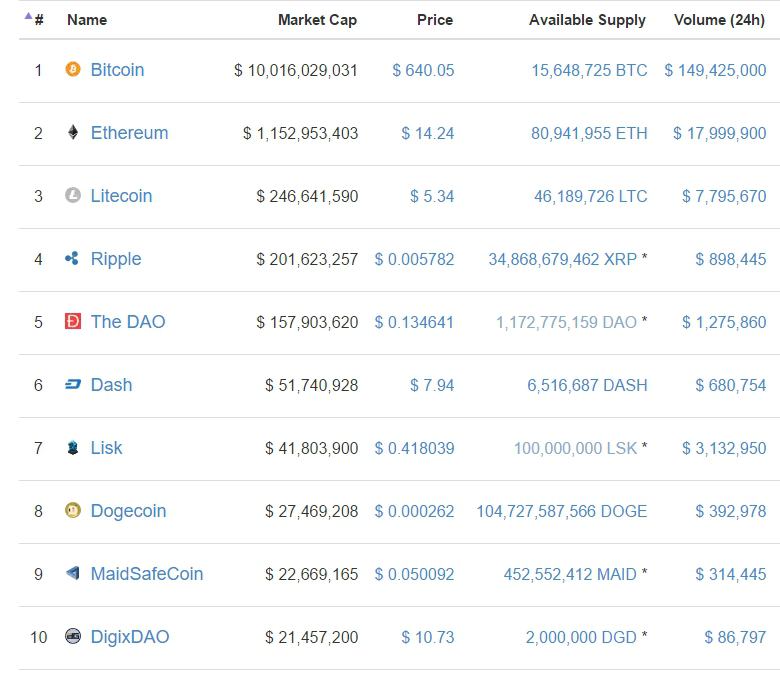The height and width of the screenshot is (675, 780).
Task: Sort the table by Market Cap header
Action: pyautogui.click(x=317, y=20)
